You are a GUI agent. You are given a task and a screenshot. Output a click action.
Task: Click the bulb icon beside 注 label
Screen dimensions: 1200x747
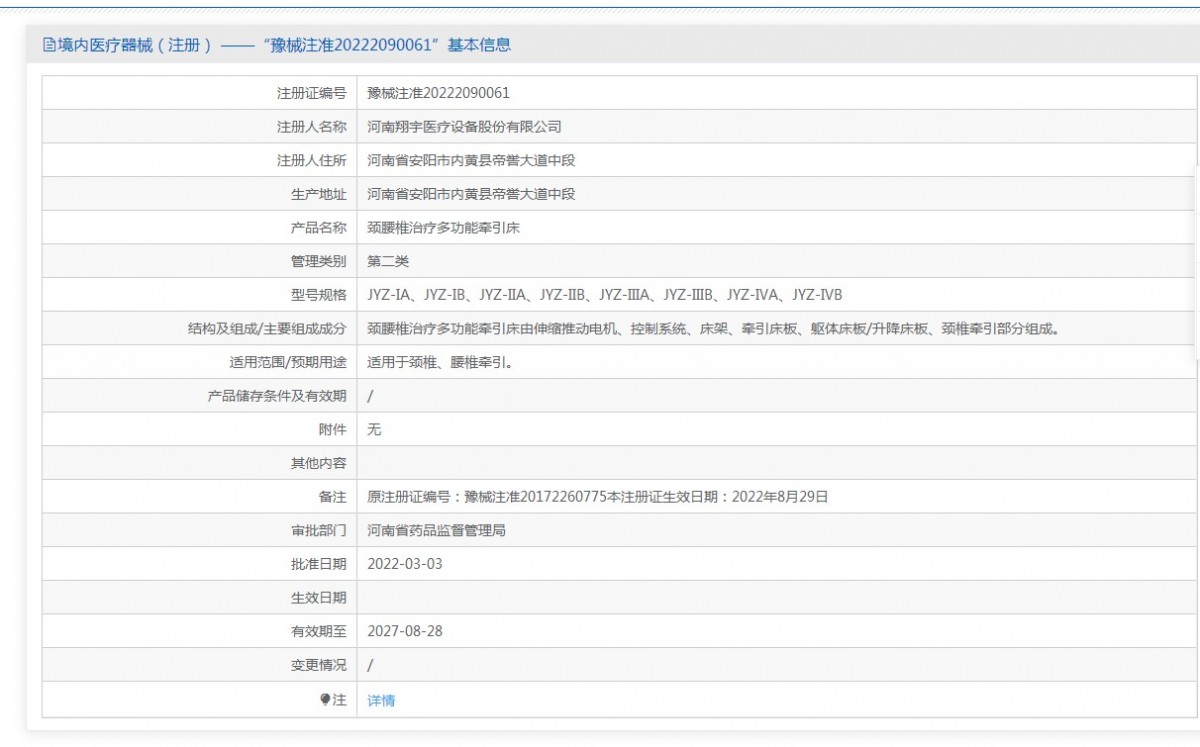coord(325,700)
